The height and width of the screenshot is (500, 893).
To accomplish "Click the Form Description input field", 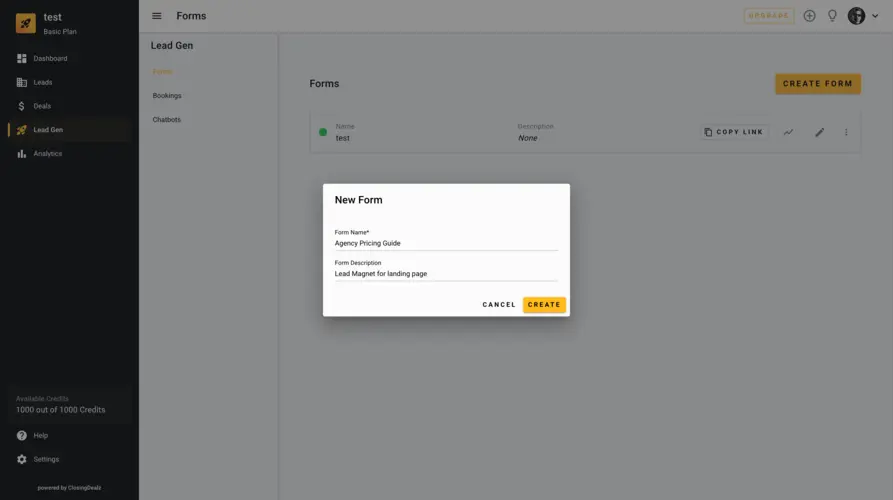I will point(446,274).
